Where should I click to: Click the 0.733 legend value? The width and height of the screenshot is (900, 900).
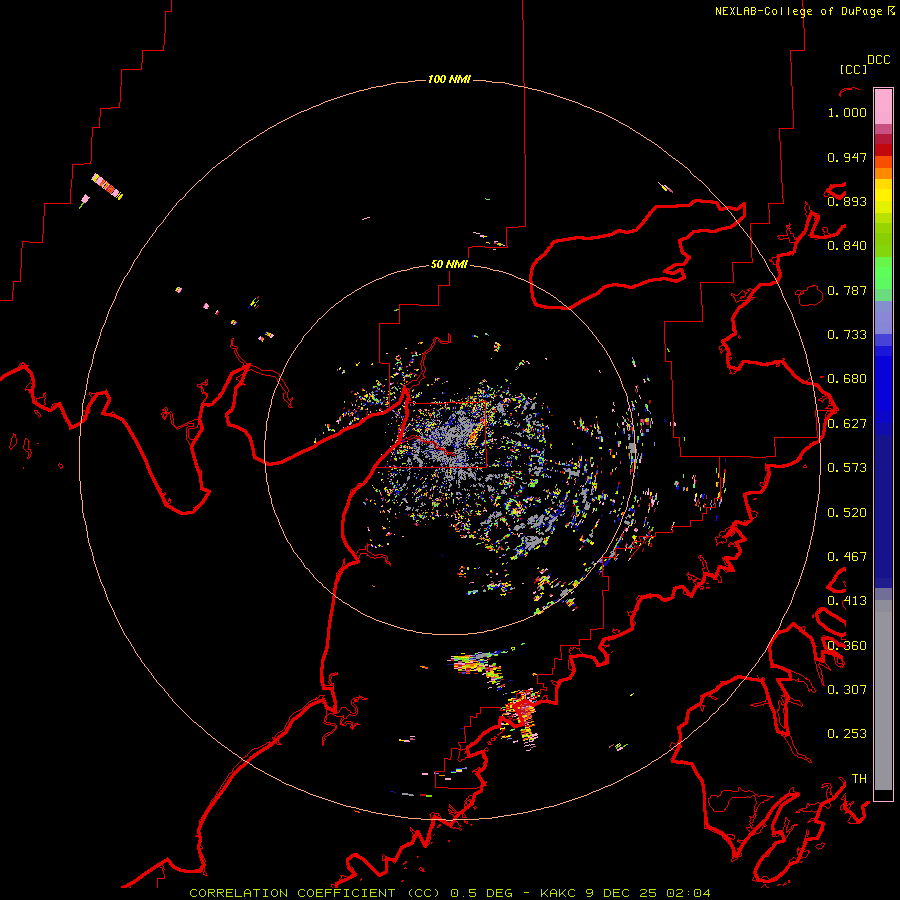(847, 335)
